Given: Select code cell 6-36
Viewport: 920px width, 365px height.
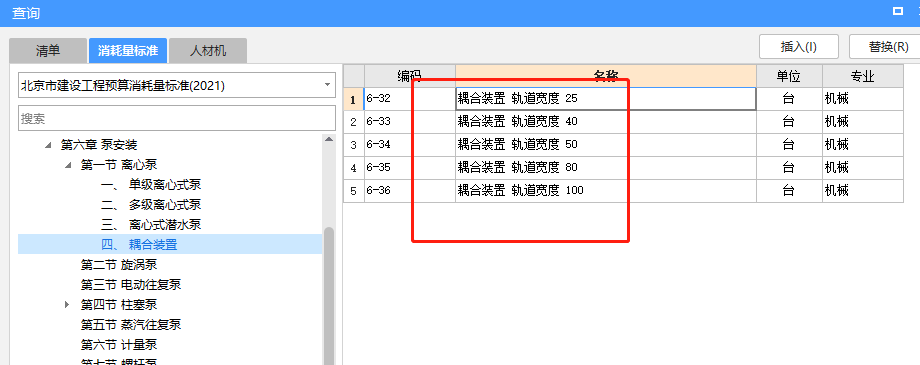Looking at the screenshot, I should 410,190.
